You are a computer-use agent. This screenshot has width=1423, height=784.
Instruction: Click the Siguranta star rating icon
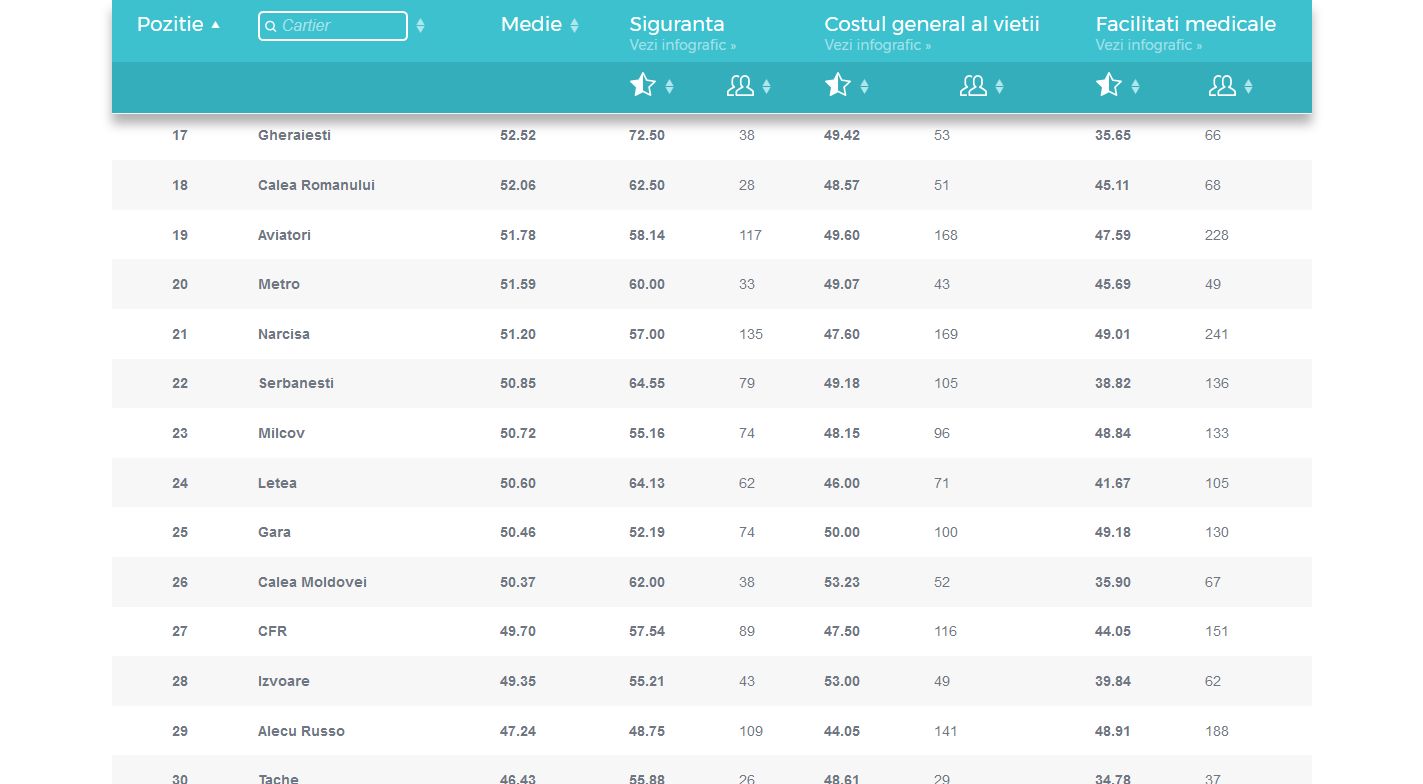click(x=642, y=86)
